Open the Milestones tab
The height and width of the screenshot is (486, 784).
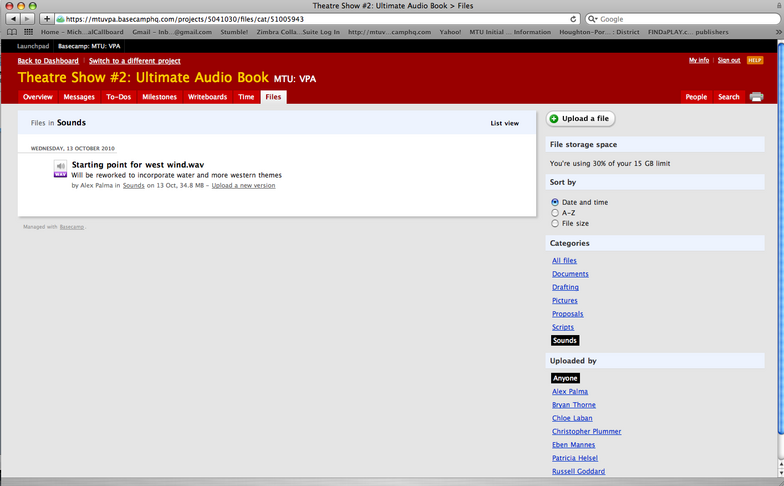(x=159, y=97)
